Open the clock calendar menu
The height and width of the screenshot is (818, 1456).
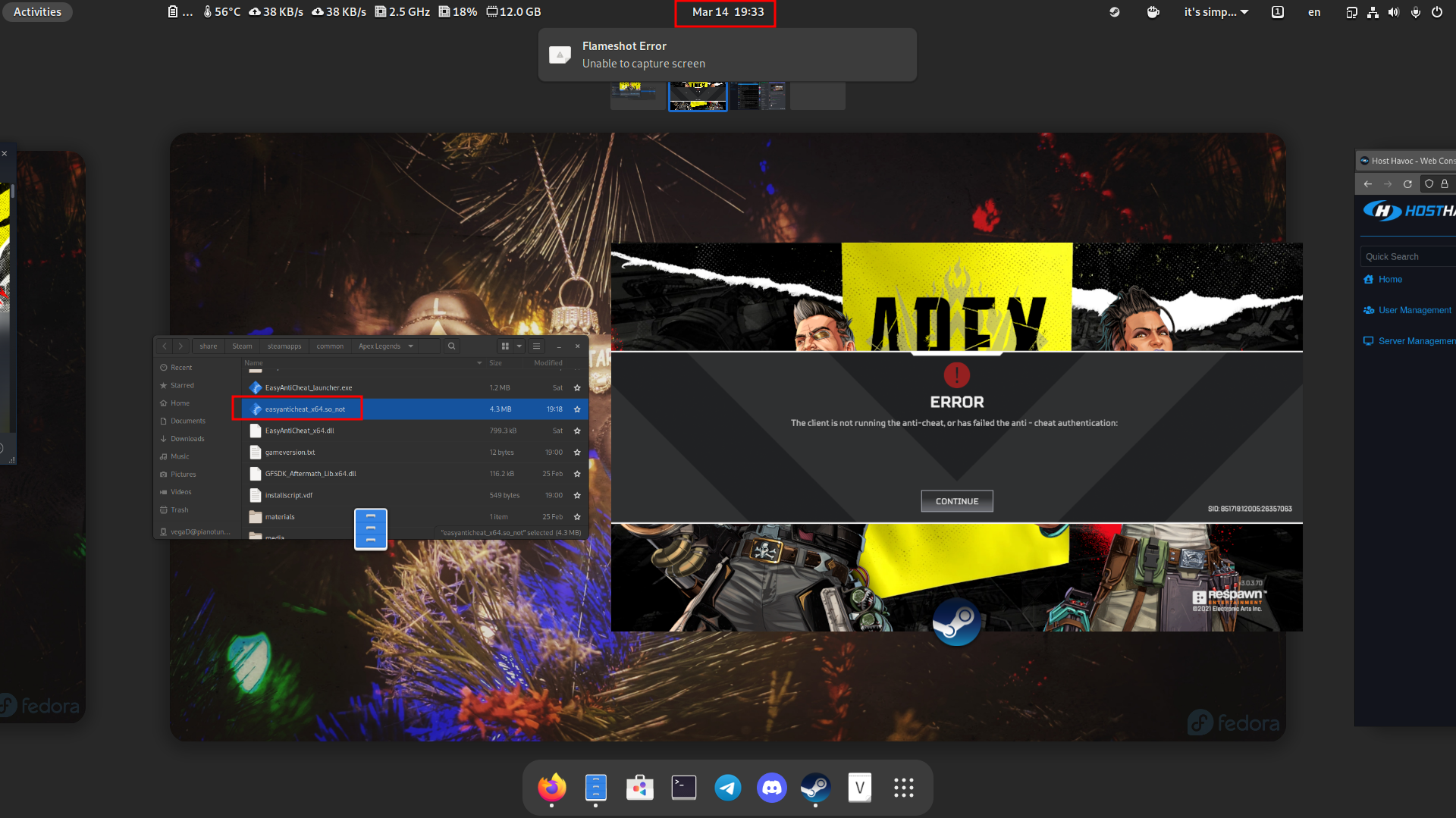tap(728, 12)
